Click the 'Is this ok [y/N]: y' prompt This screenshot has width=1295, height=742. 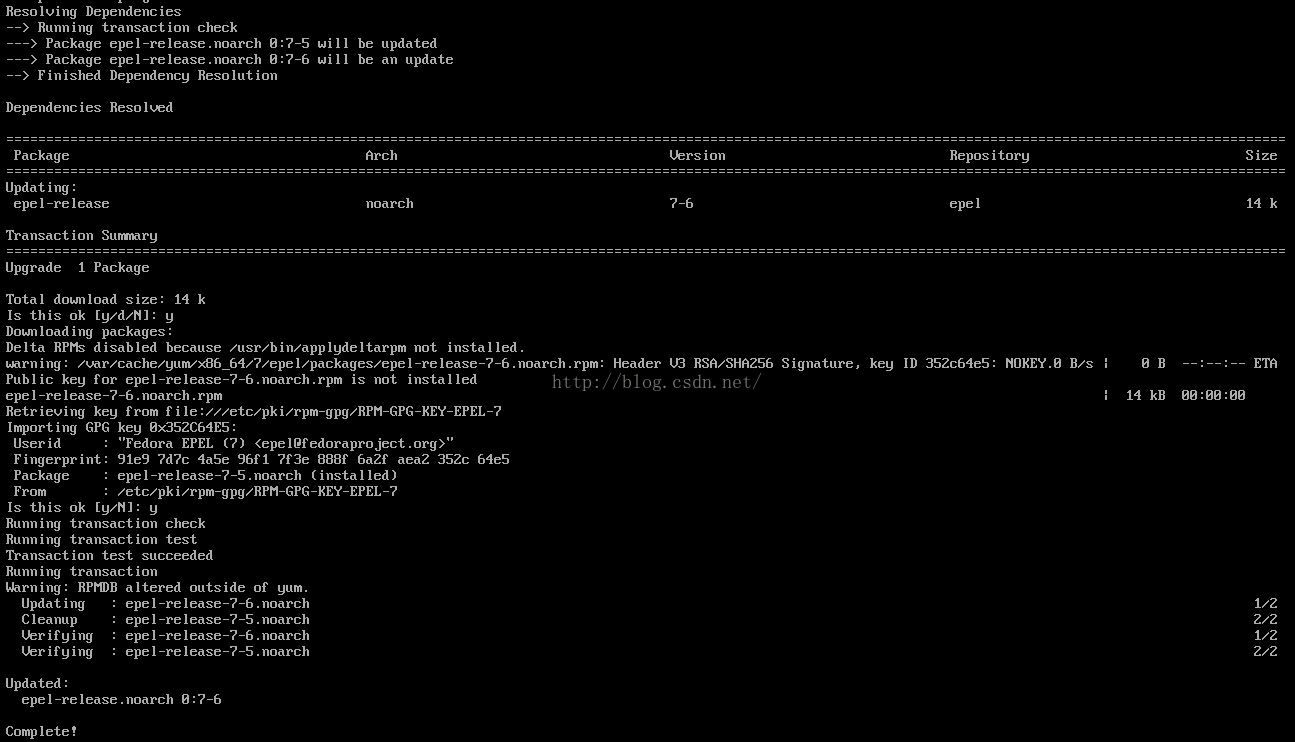coord(82,508)
